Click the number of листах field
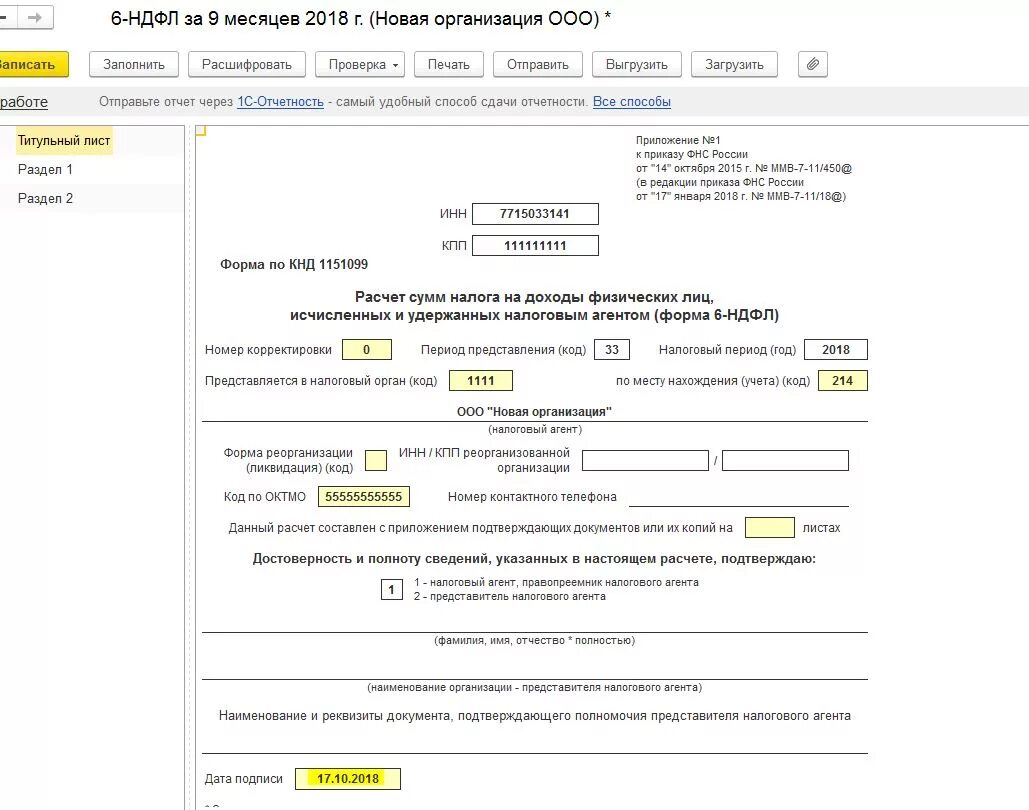The image size is (1029, 810). (x=770, y=528)
